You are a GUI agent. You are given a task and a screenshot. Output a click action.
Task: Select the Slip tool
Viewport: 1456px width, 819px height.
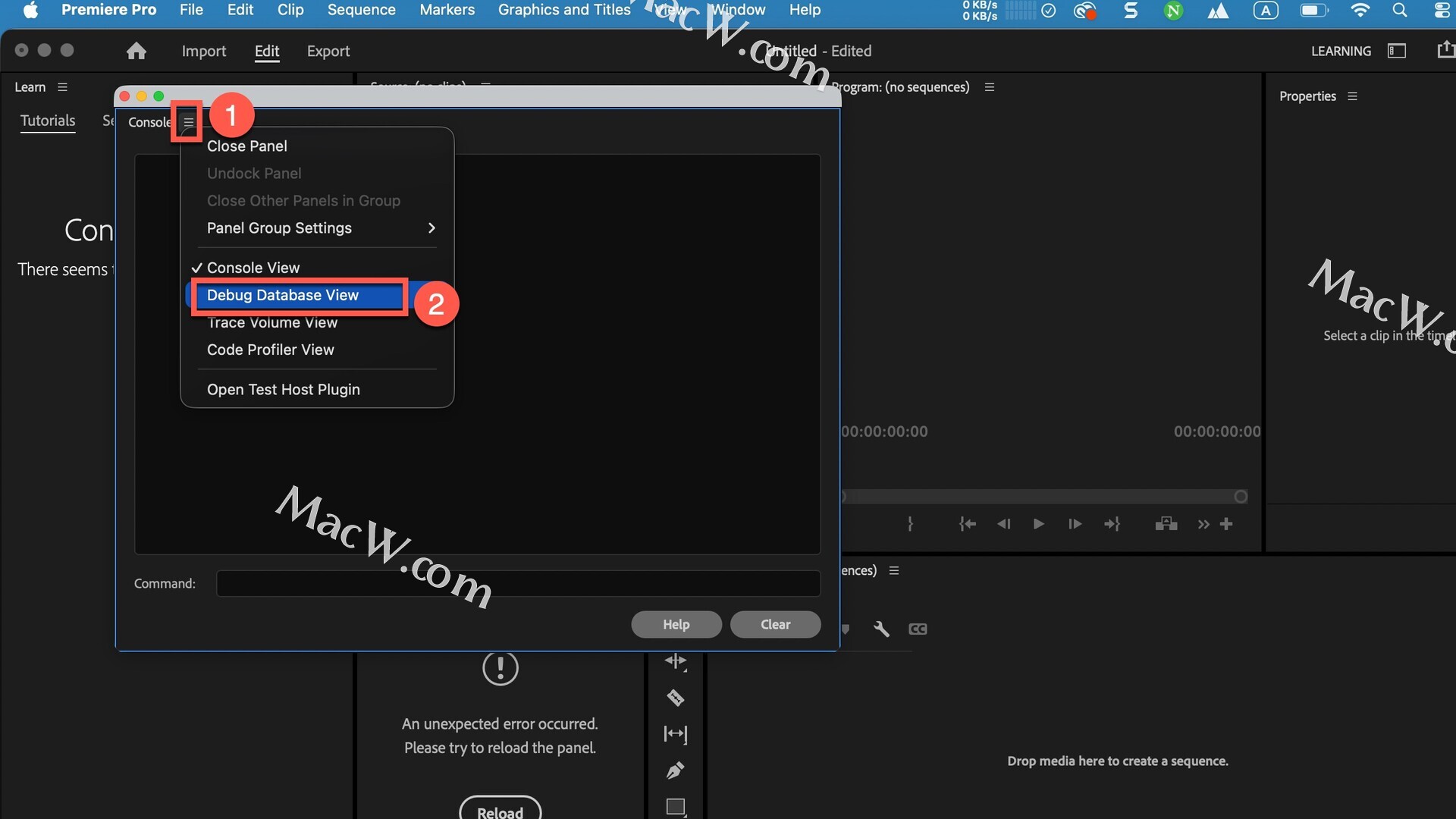tap(675, 734)
